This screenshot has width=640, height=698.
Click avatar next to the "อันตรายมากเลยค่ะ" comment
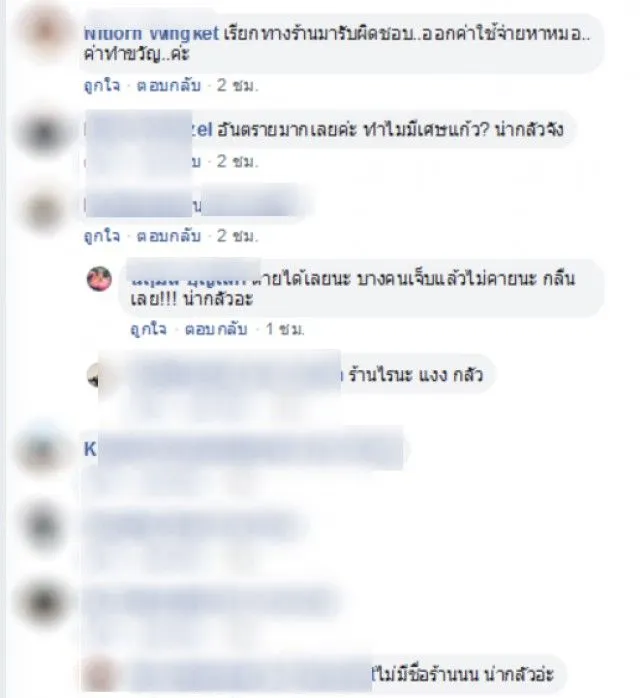(44, 133)
